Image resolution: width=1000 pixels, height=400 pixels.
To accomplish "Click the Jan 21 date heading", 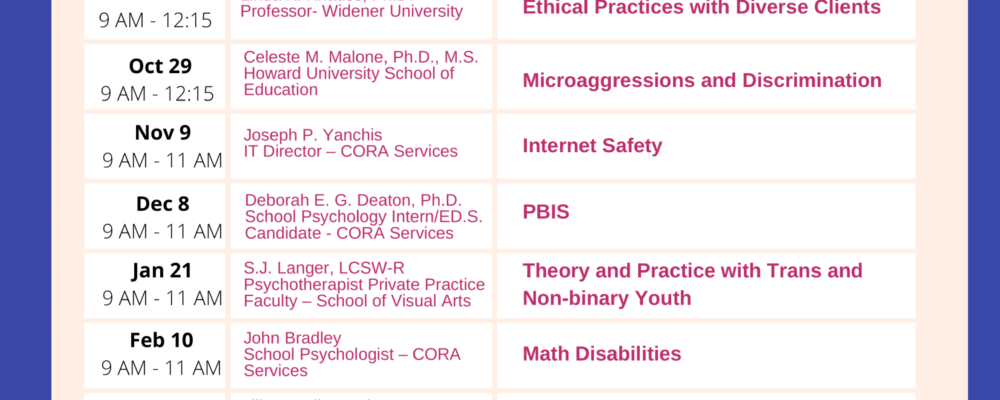I will (x=161, y=271).
